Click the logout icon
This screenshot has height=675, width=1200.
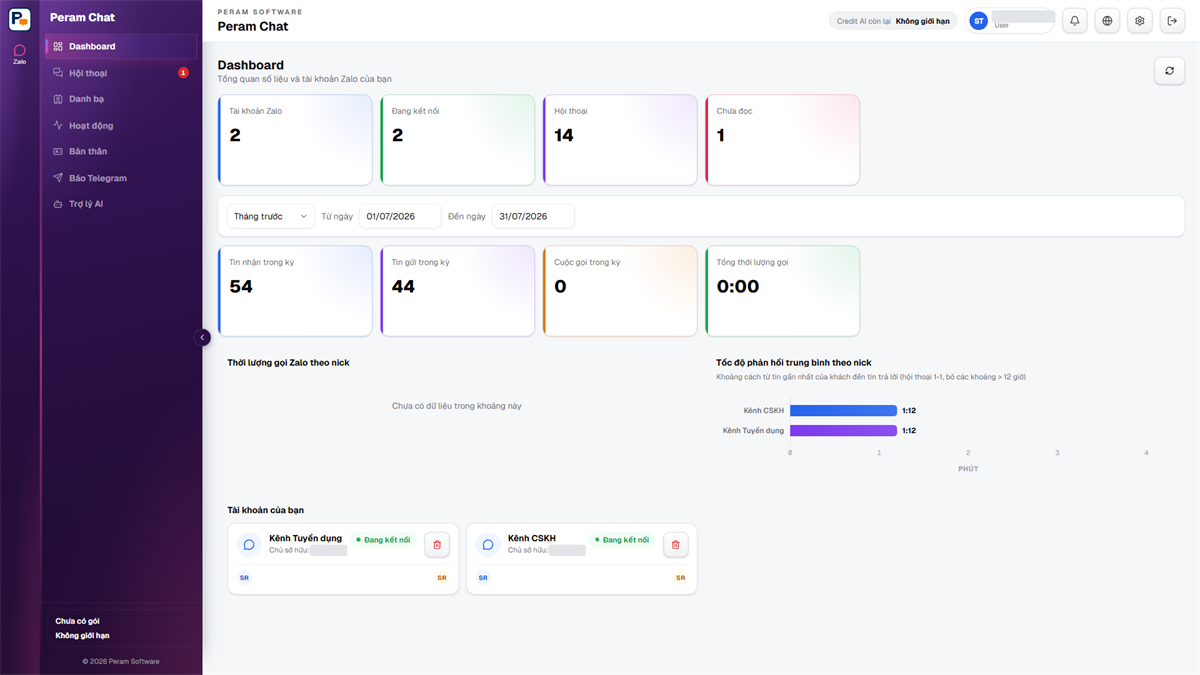pos(1172,21)
